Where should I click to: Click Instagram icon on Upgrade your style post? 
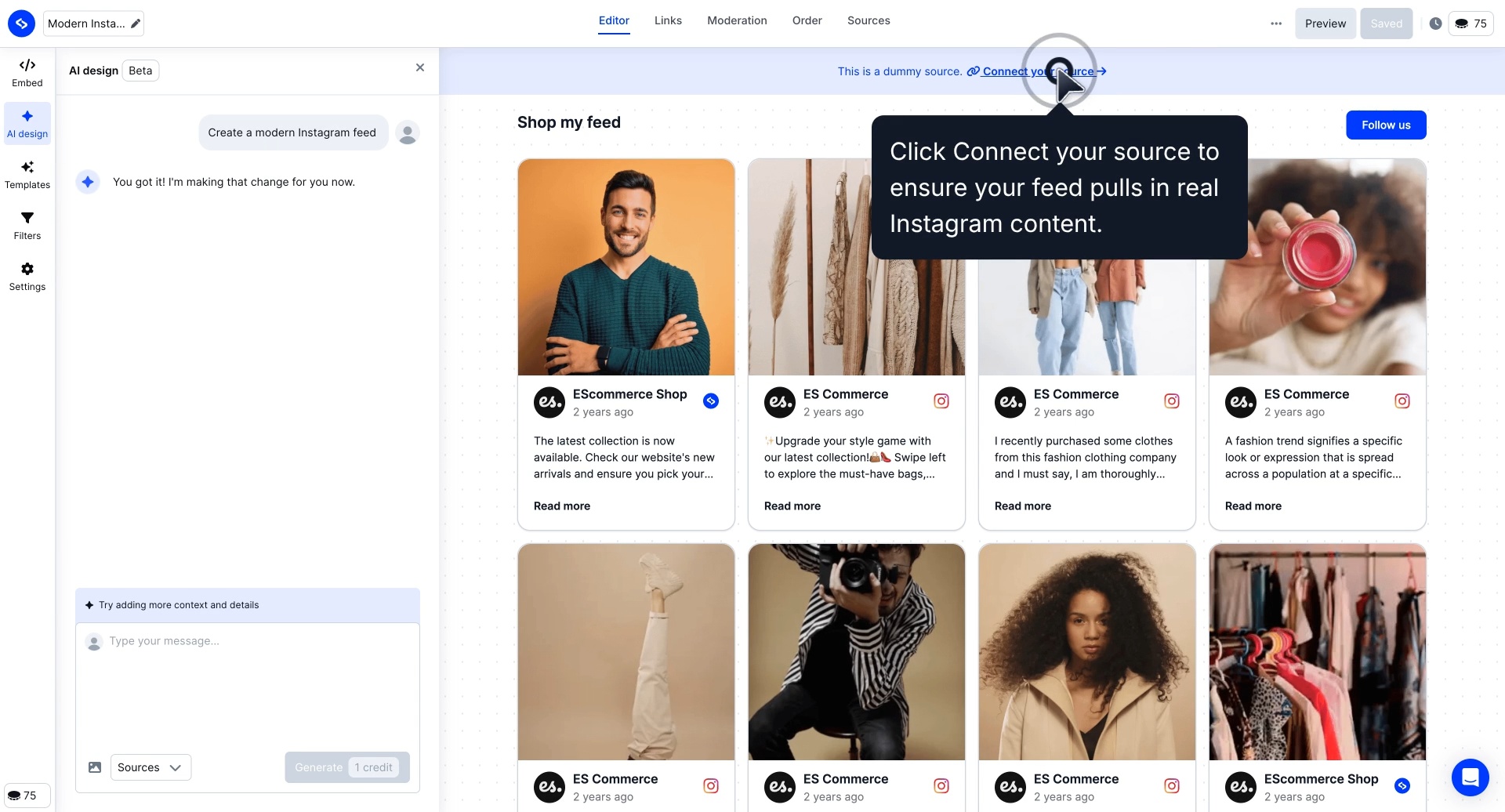pos(941,401)
